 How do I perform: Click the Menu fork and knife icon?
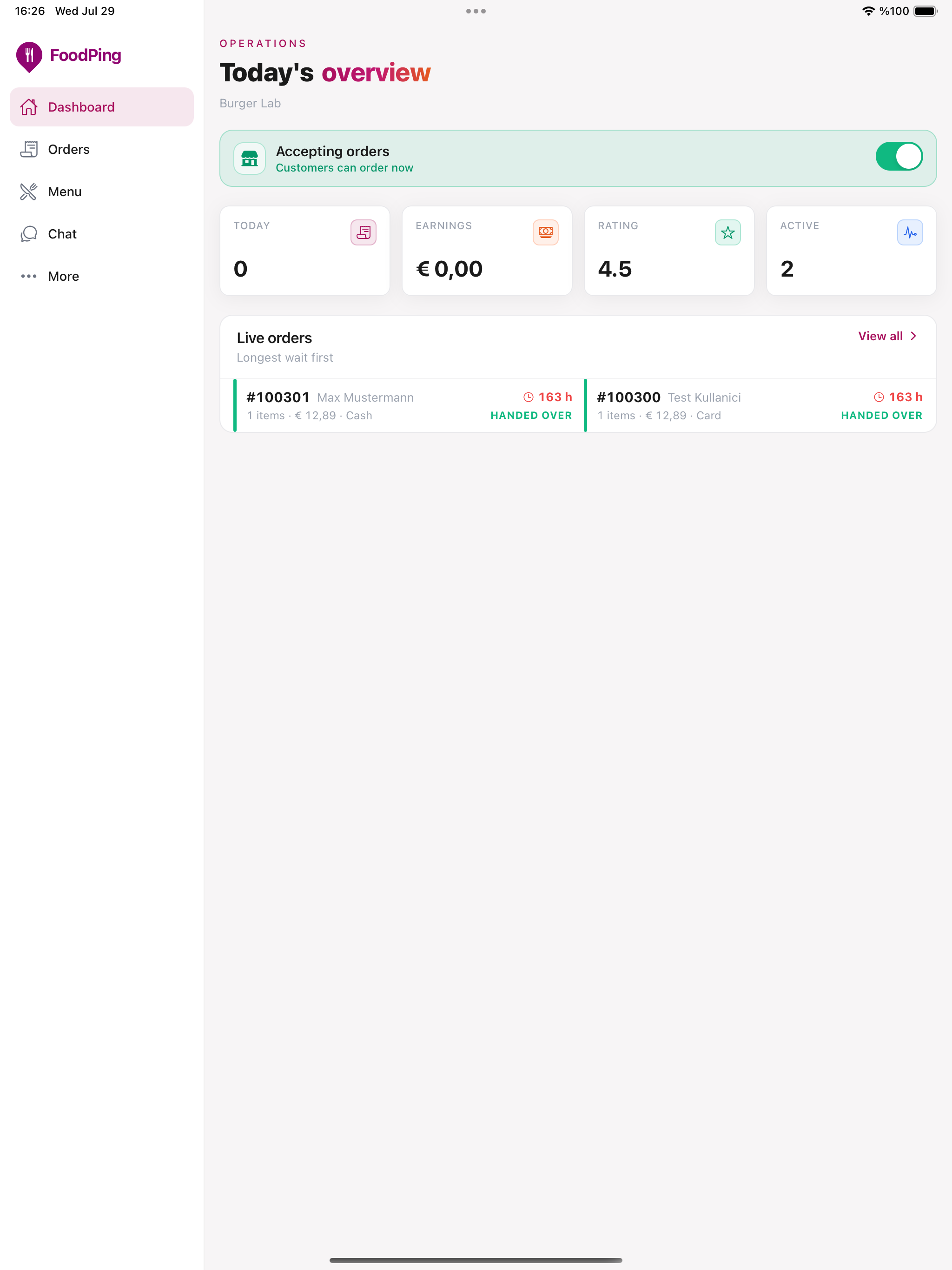[29, 192]
